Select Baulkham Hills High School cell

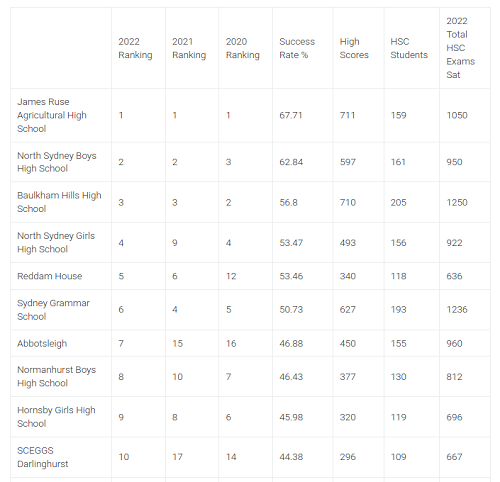click(x=59, y=202)
